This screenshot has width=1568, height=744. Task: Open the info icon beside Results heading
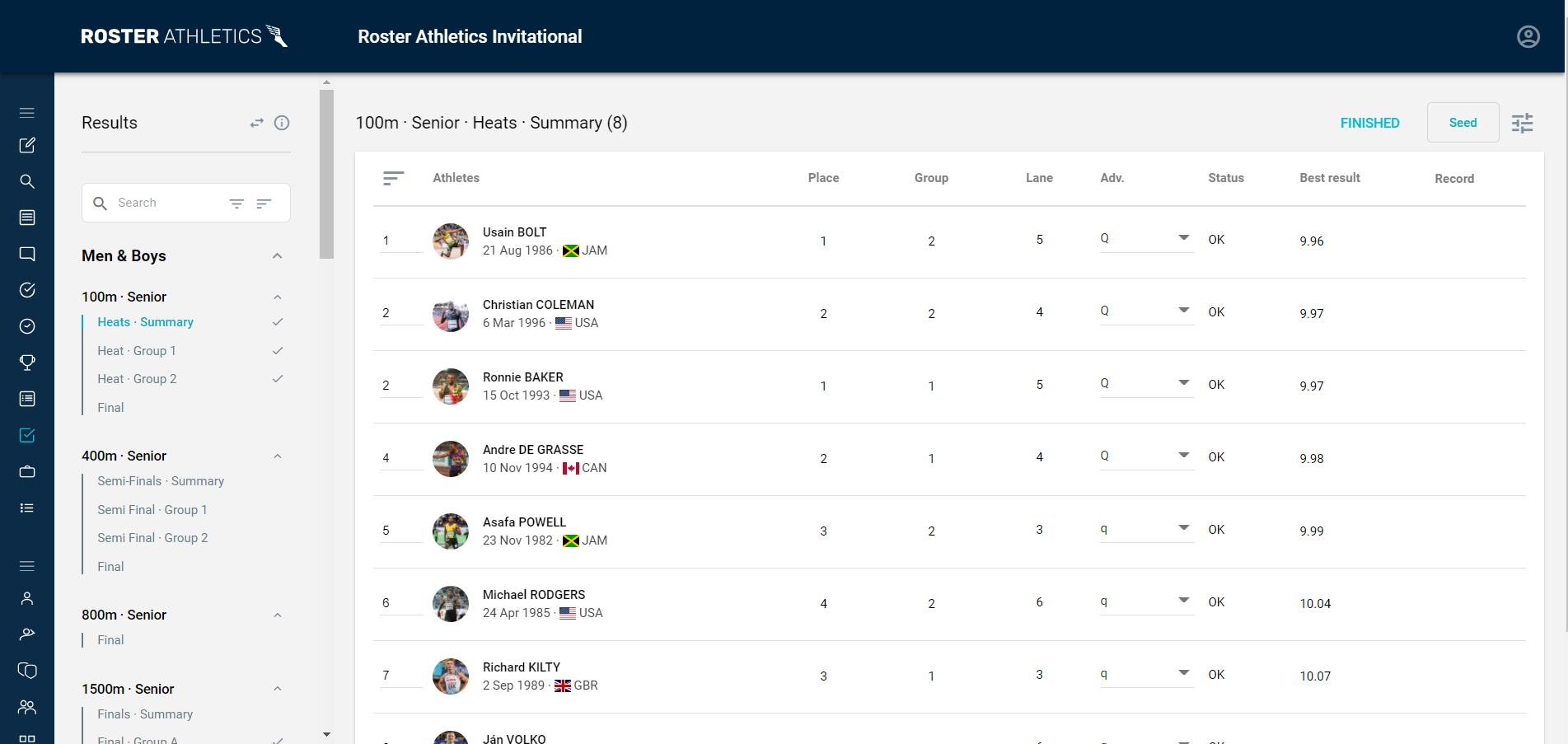click(x=282, y=123)
